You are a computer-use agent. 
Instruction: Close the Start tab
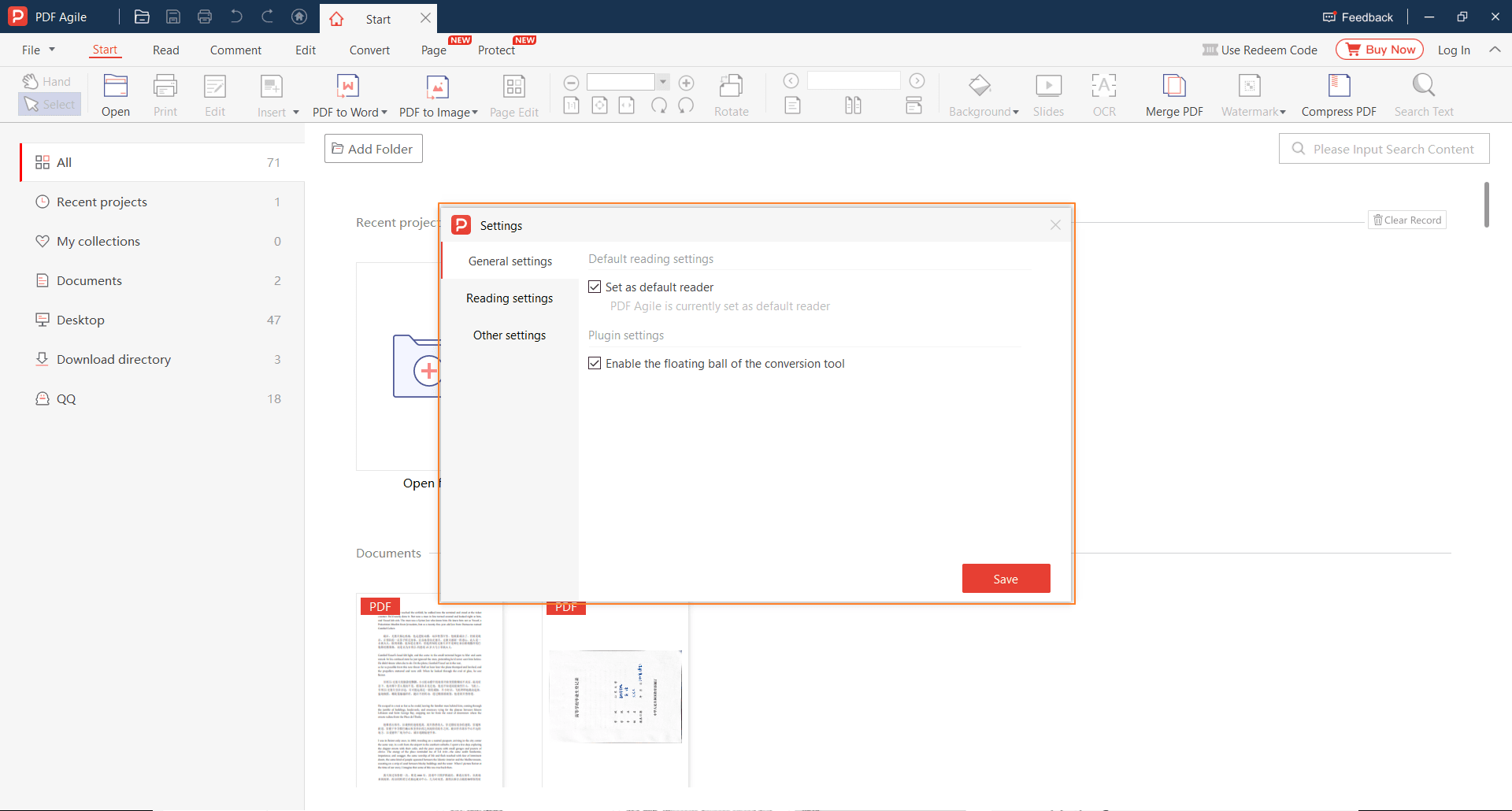click(425, 17)
